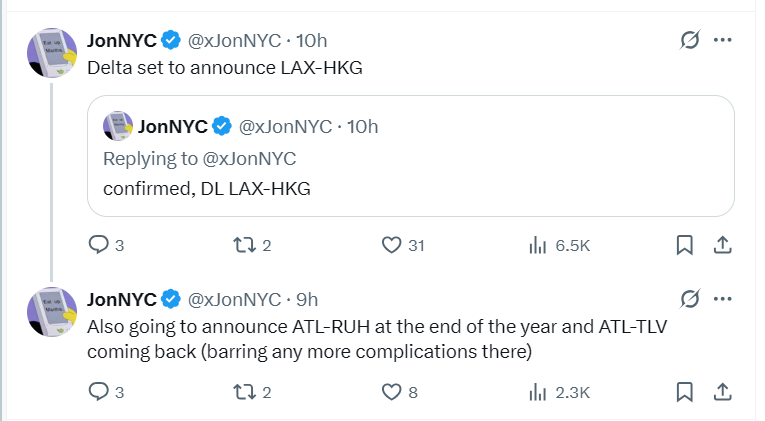Open more options menu on ATL-RUH tweet
The height and width of the screenshot is (421, 765).
point(723,299)
